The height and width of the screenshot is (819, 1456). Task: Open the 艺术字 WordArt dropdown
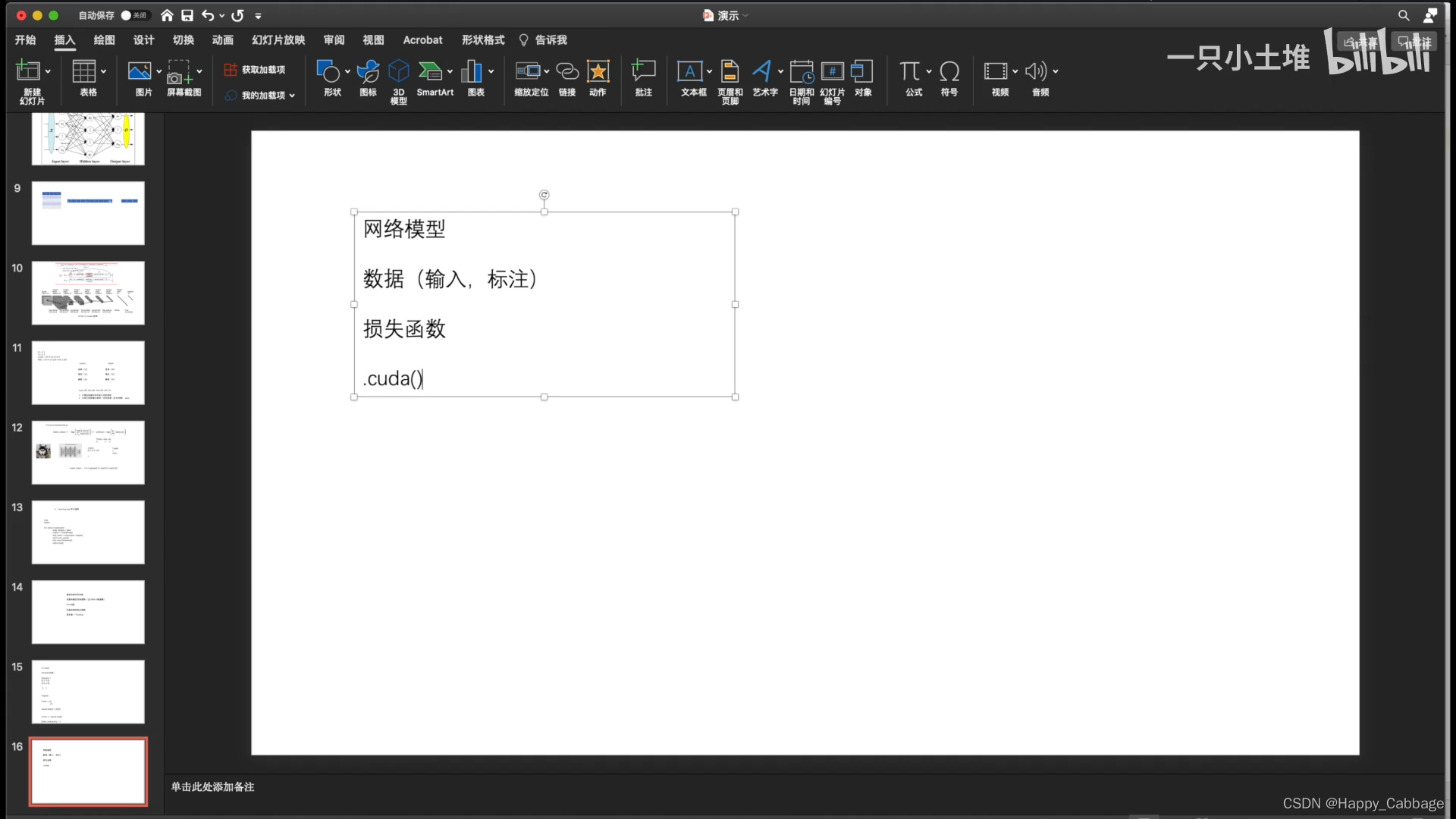click(780, 71)
